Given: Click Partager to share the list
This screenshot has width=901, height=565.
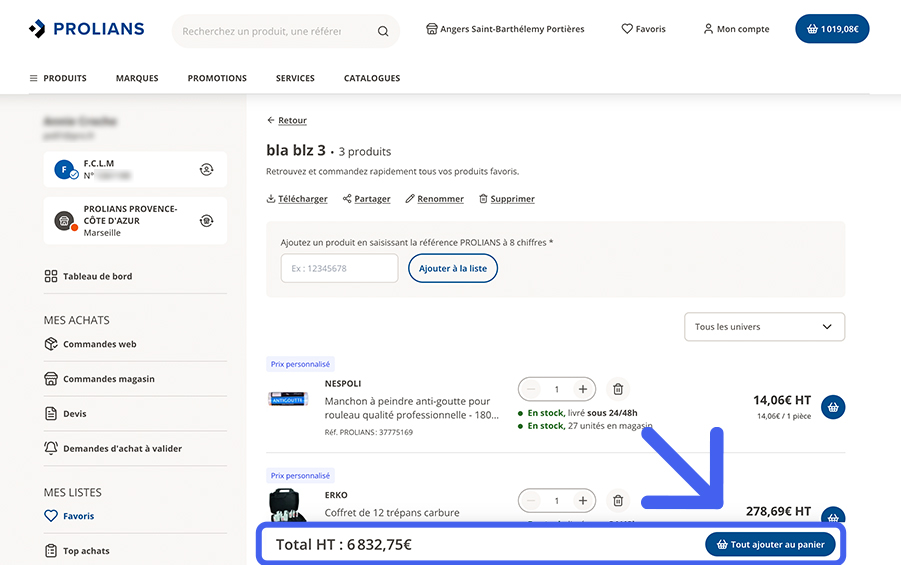Looking at the screenshot, I should (x=367, y=199).
